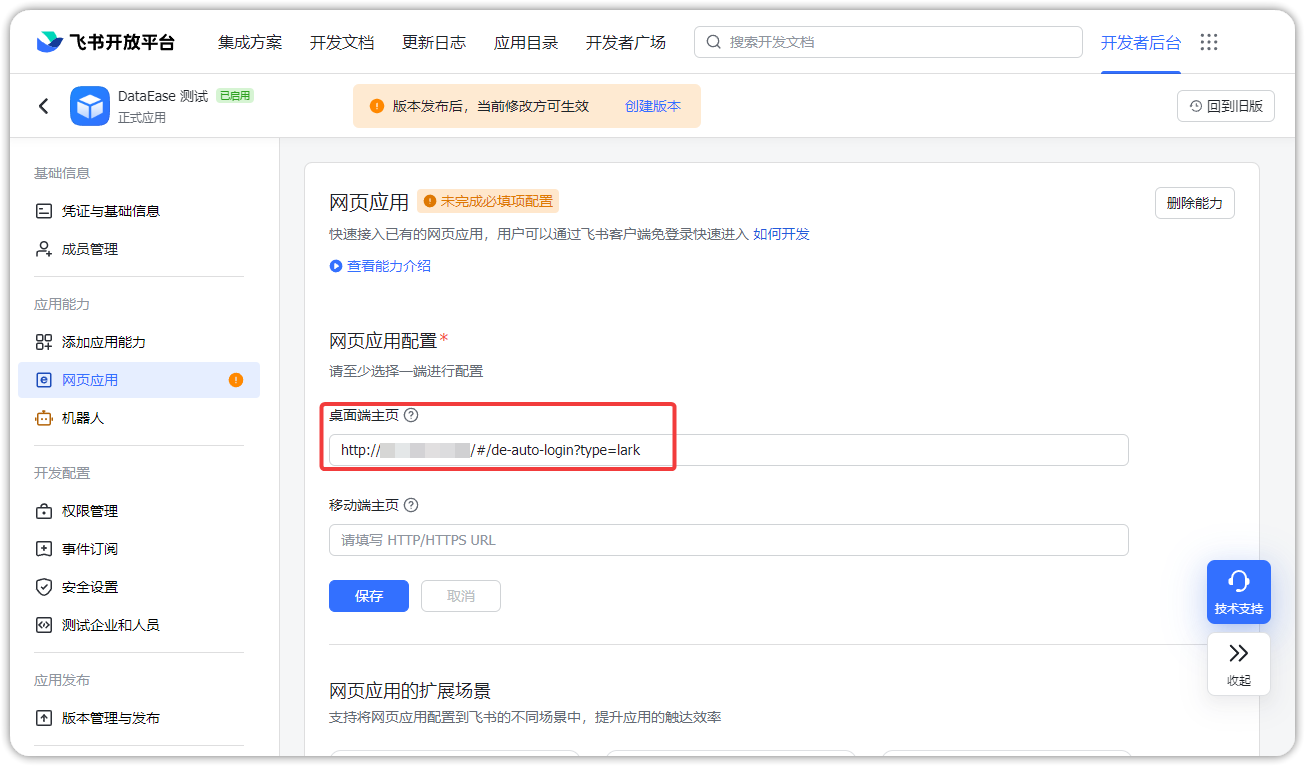Click the 回到旧版 button
The width and height of the screenshot is (1305, 766).
(1226, 106)
